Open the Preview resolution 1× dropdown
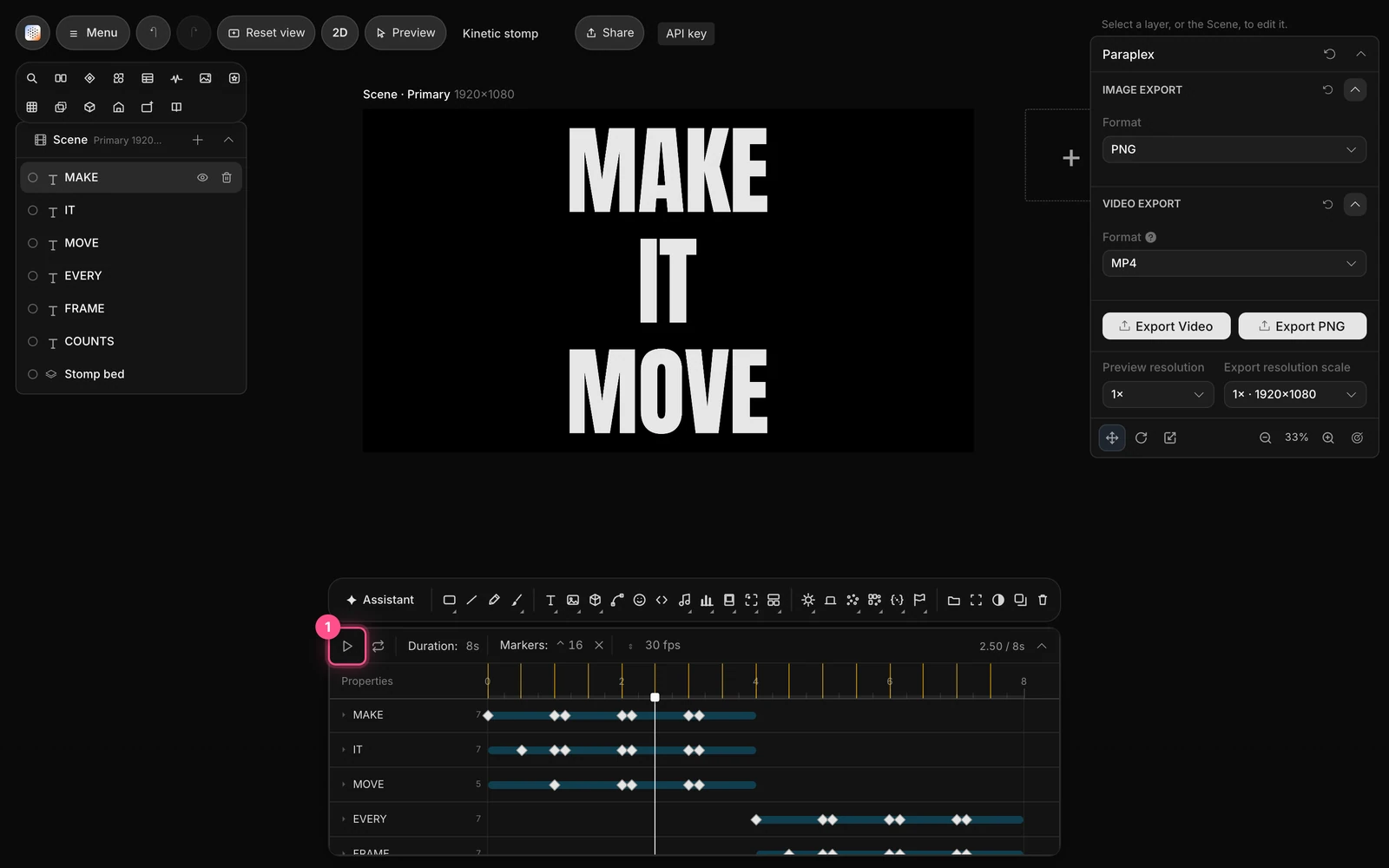The width and height of the screenshot is (1389, 868). click(1157, 394)
